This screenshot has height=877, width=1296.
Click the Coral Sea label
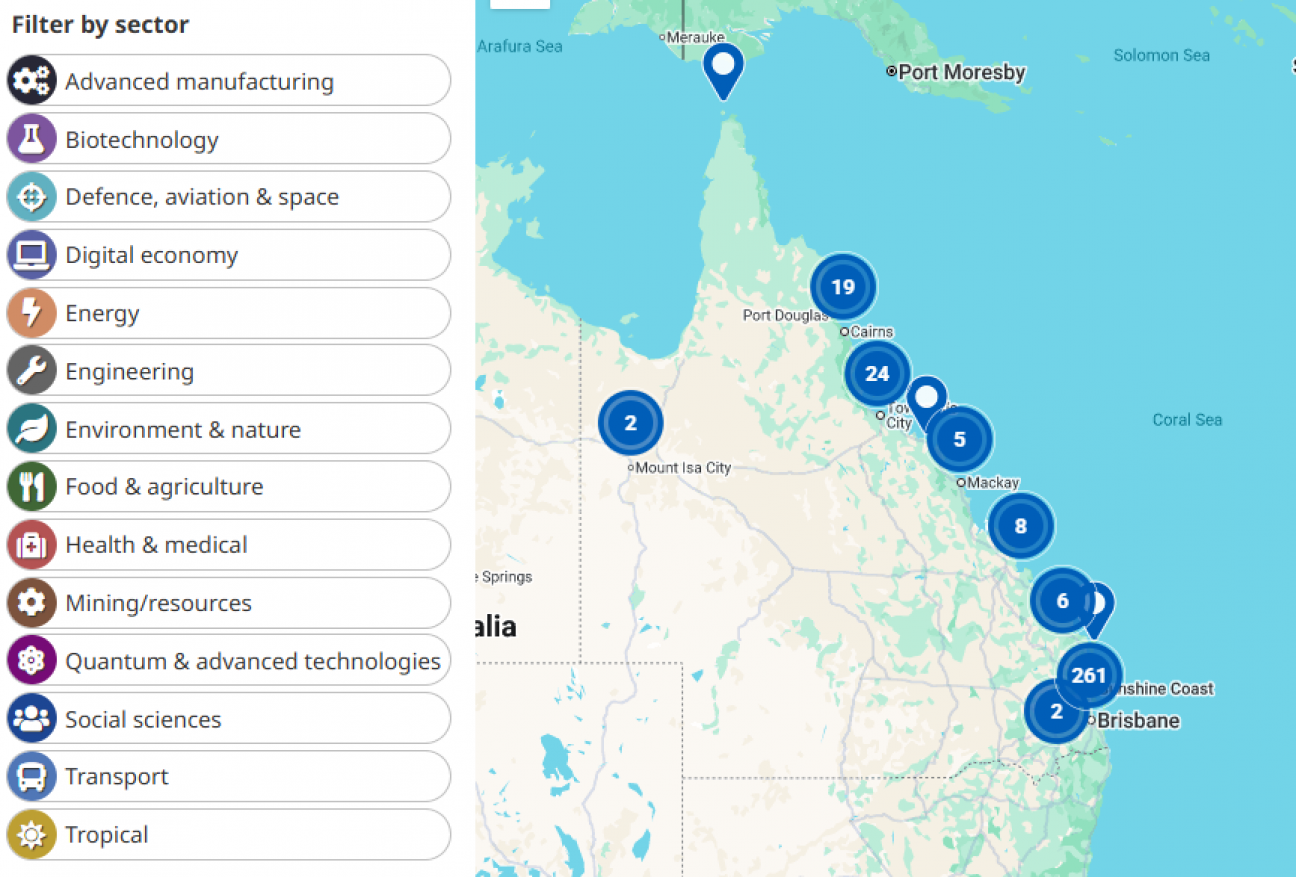click(1187, 420)
